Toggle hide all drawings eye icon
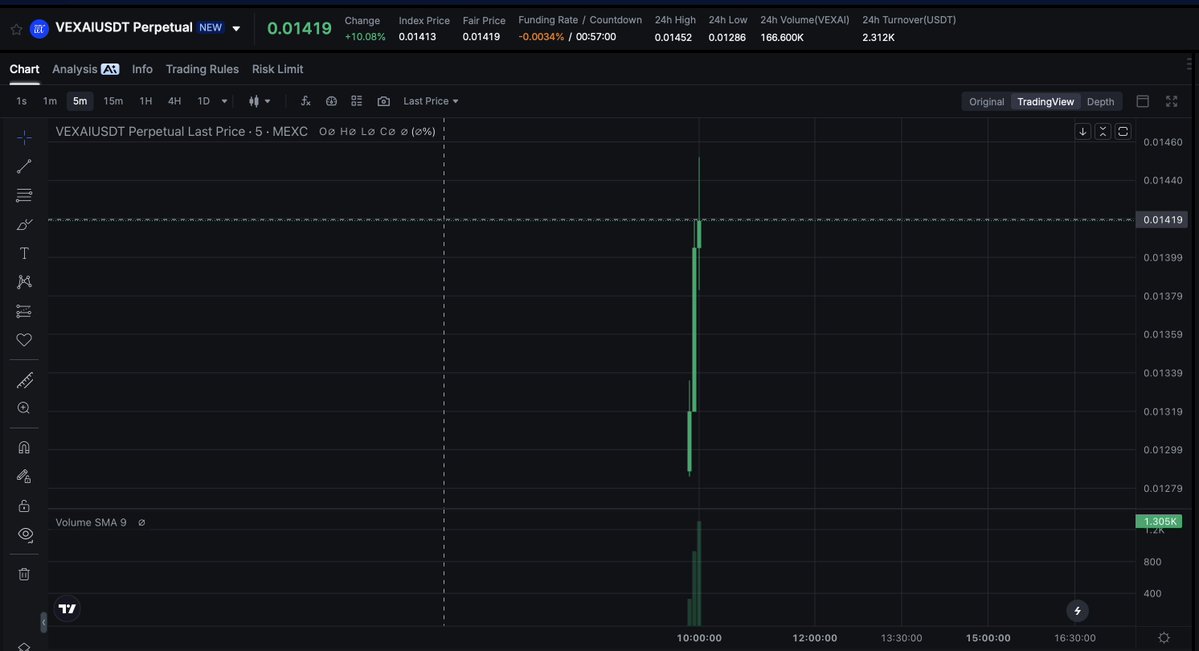 24,535
